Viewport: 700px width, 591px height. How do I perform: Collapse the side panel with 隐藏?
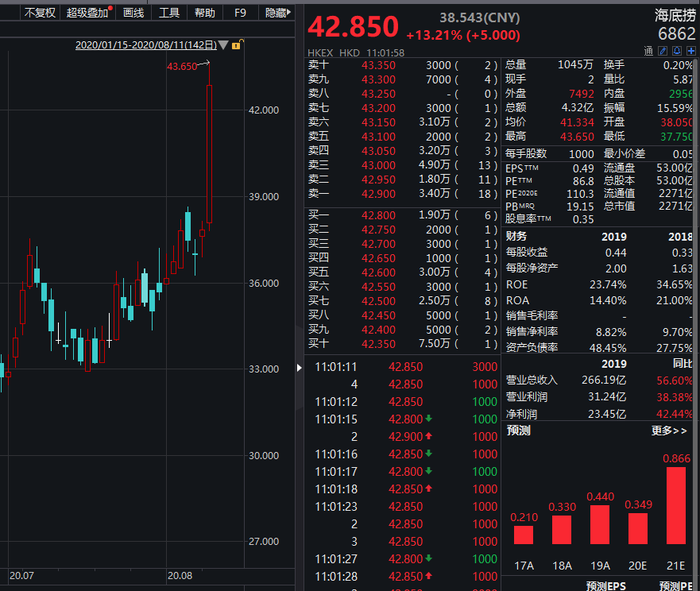coord(277,13)
